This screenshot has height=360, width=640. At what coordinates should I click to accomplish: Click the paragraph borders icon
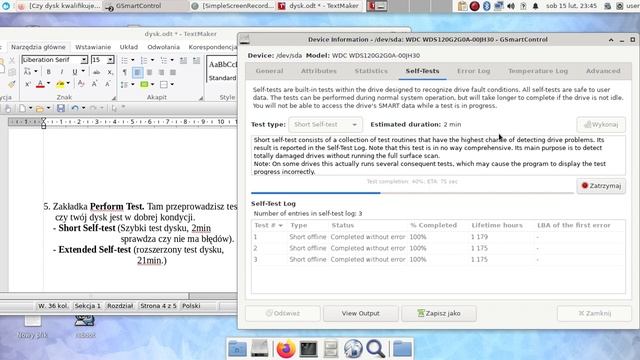[x=164, y=84]
